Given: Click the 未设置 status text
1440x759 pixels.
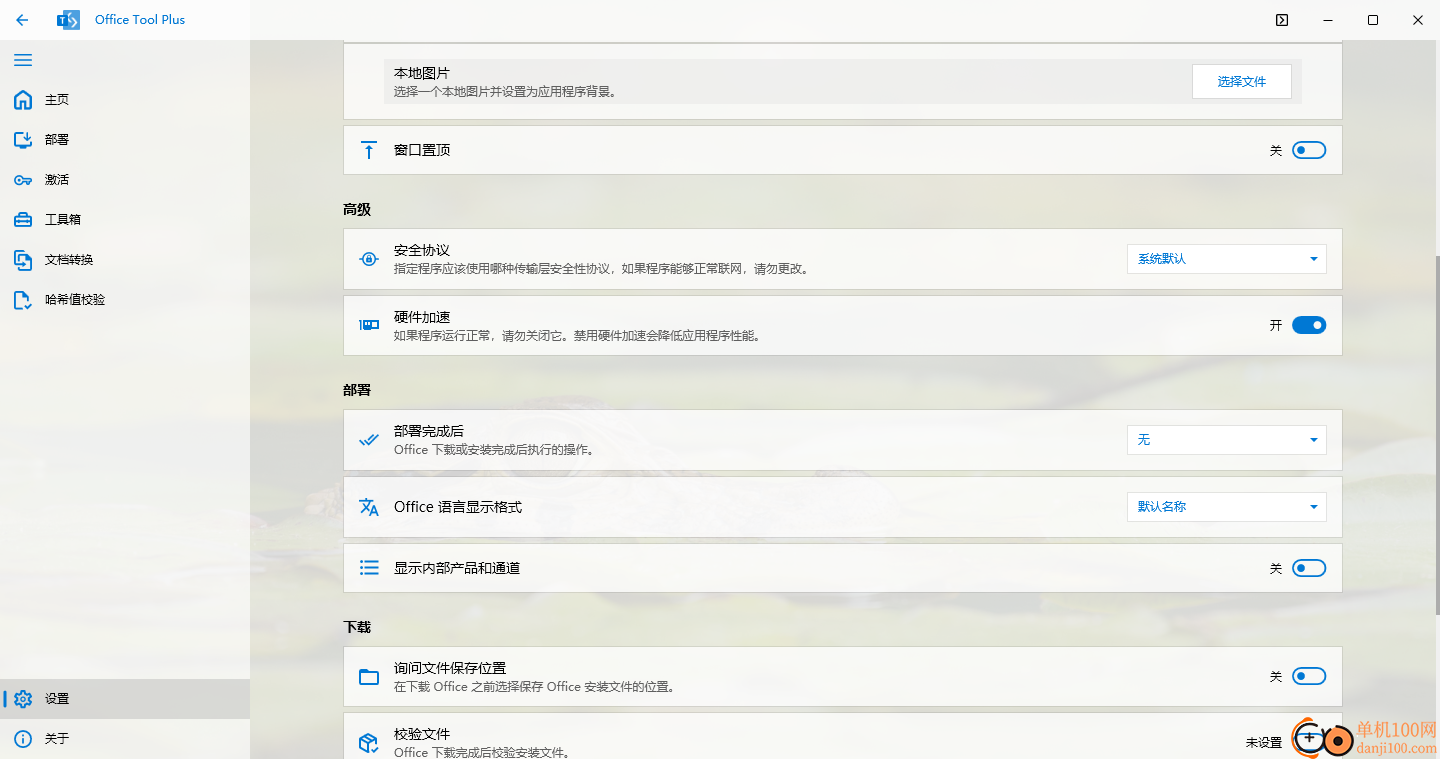Looking at the screenshot, I should pyautogui.click(x=1264, y=743).
